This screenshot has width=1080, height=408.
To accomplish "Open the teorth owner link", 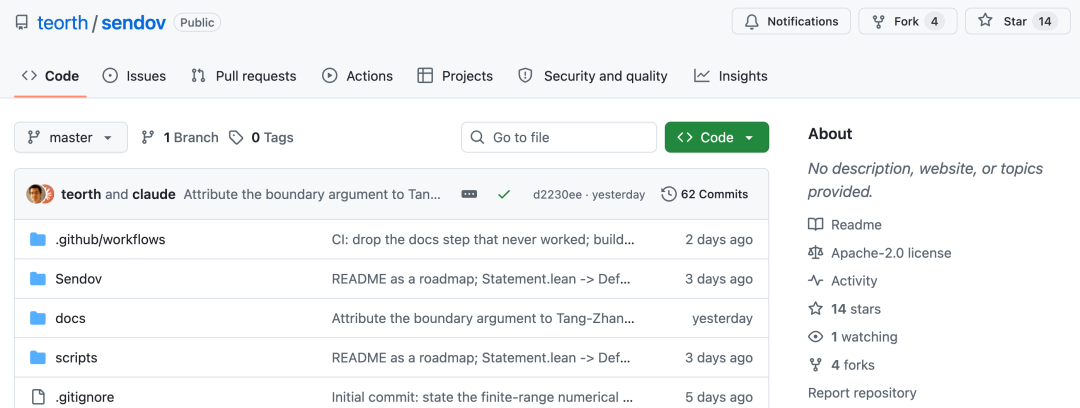I will click(x=63, y=23).
